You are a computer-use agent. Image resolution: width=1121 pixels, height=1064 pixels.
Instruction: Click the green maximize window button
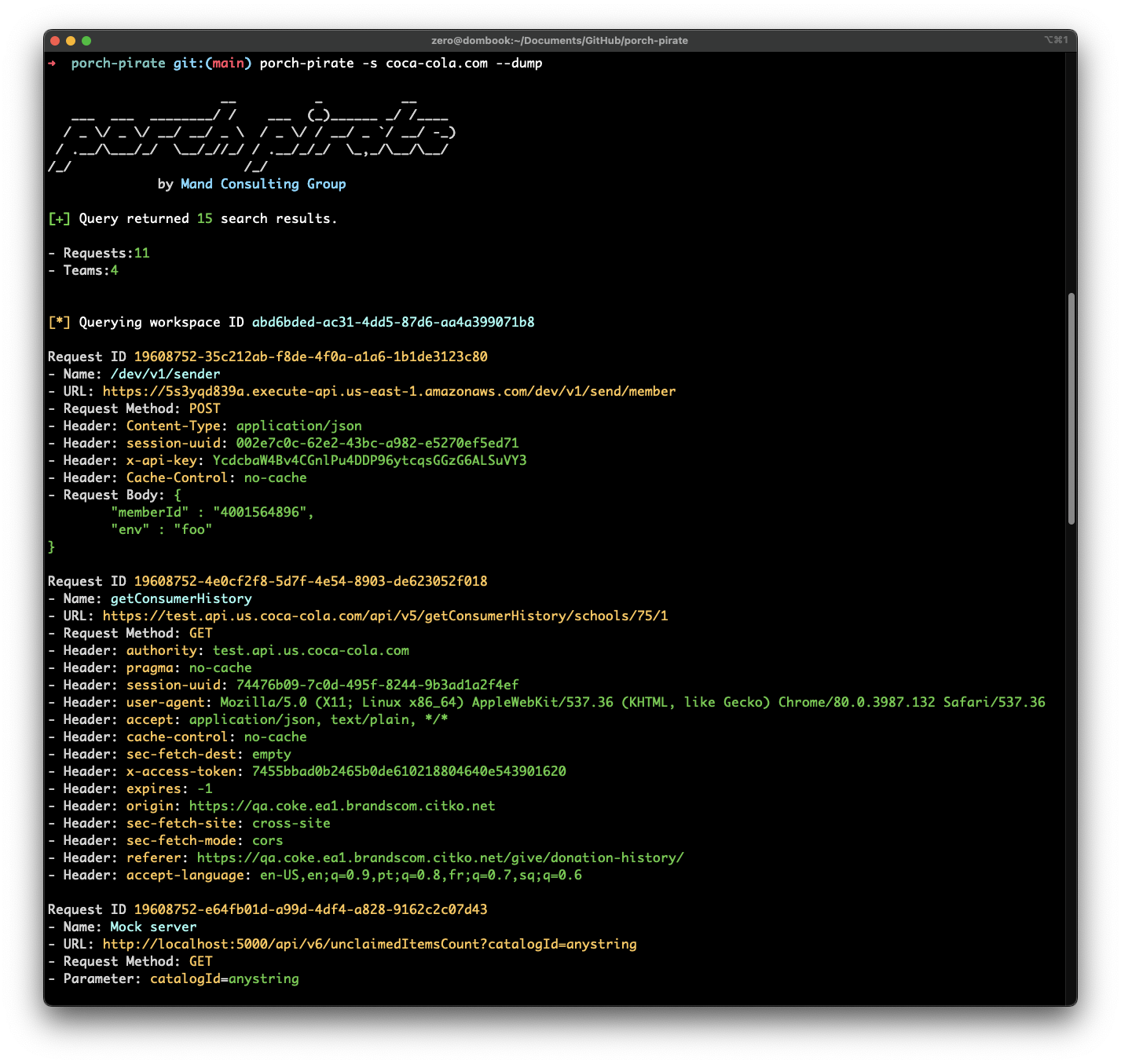pyautogui.click(x=86, y=41)
